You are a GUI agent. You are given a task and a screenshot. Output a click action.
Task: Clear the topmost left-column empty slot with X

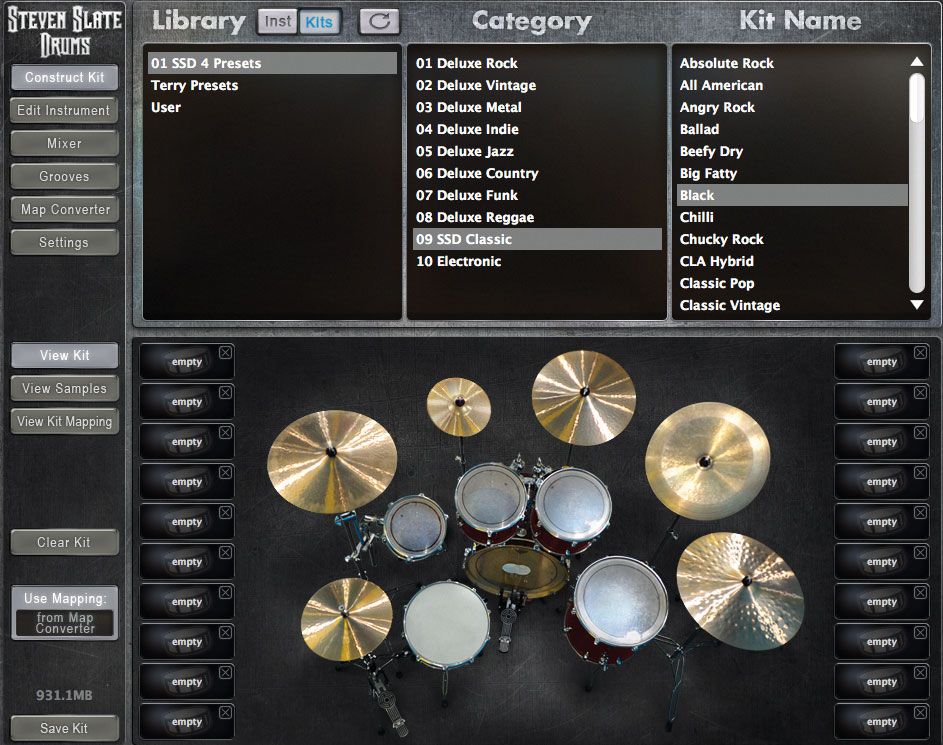point(225,352)
